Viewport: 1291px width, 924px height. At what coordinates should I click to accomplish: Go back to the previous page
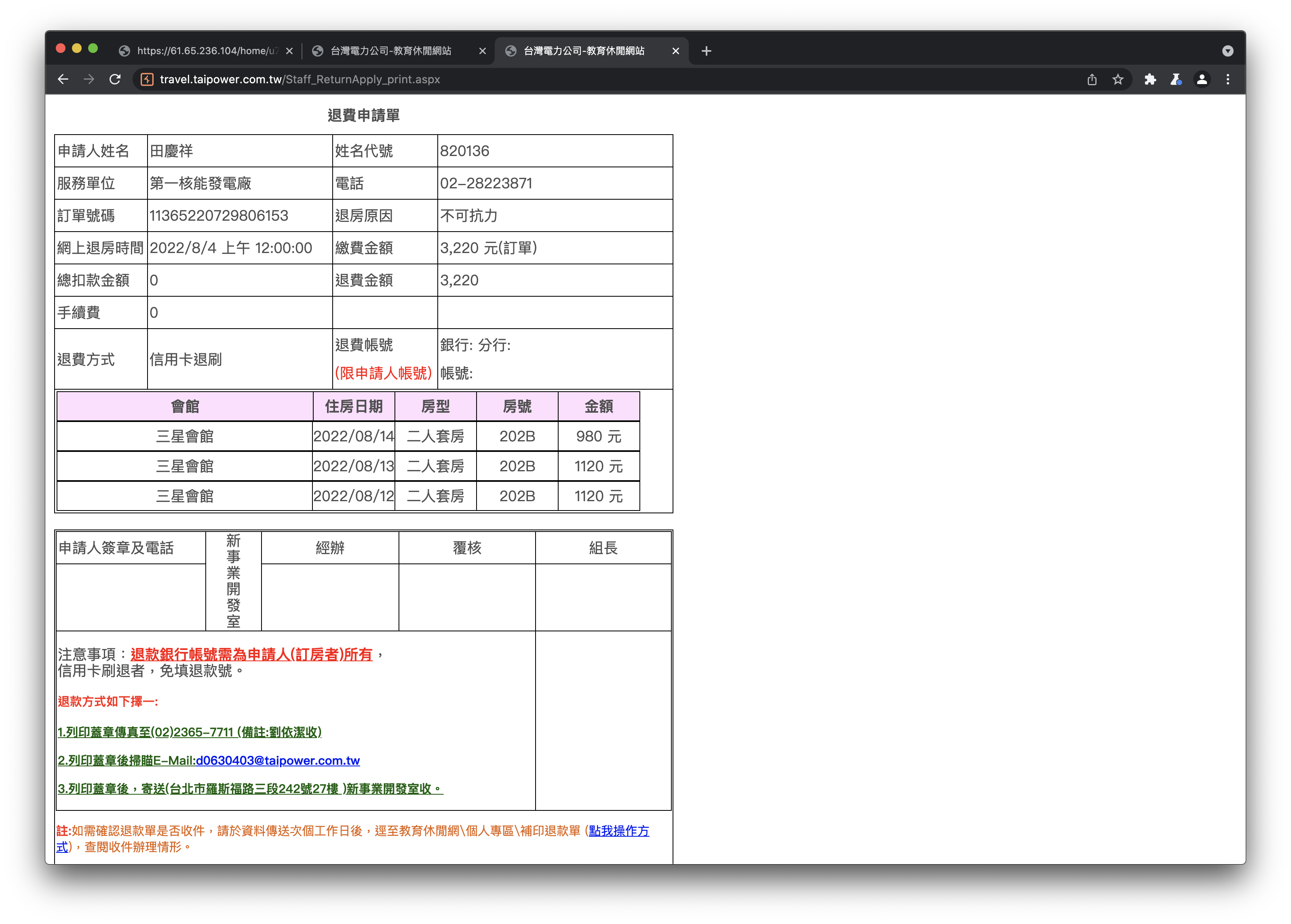pos(63,80)
